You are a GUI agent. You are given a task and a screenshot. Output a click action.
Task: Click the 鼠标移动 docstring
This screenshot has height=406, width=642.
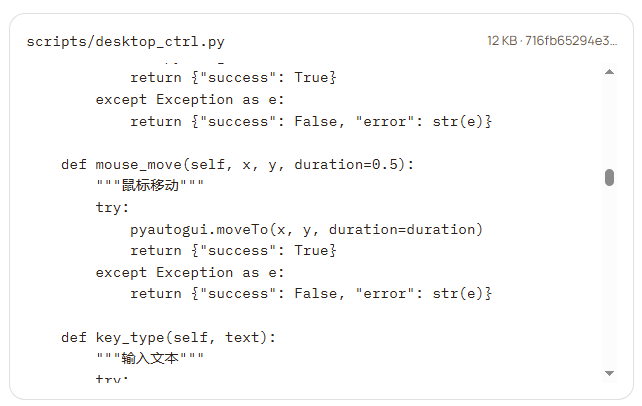151,186
